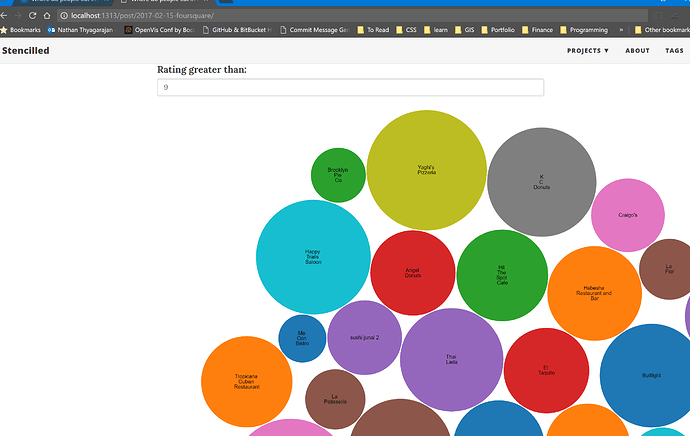Open the Other bookmarks folder

pyautogui.click(x=662, y=30)
